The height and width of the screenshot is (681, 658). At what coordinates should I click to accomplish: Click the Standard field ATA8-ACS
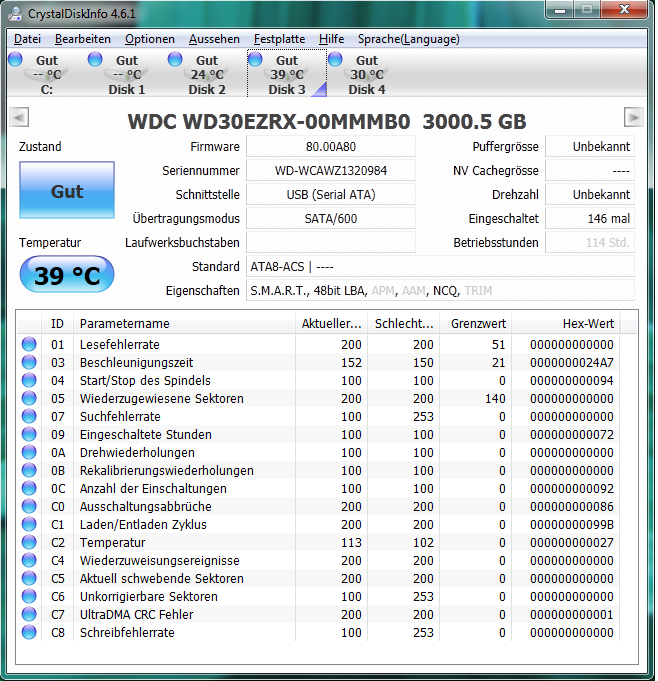(x=440, y=266)
